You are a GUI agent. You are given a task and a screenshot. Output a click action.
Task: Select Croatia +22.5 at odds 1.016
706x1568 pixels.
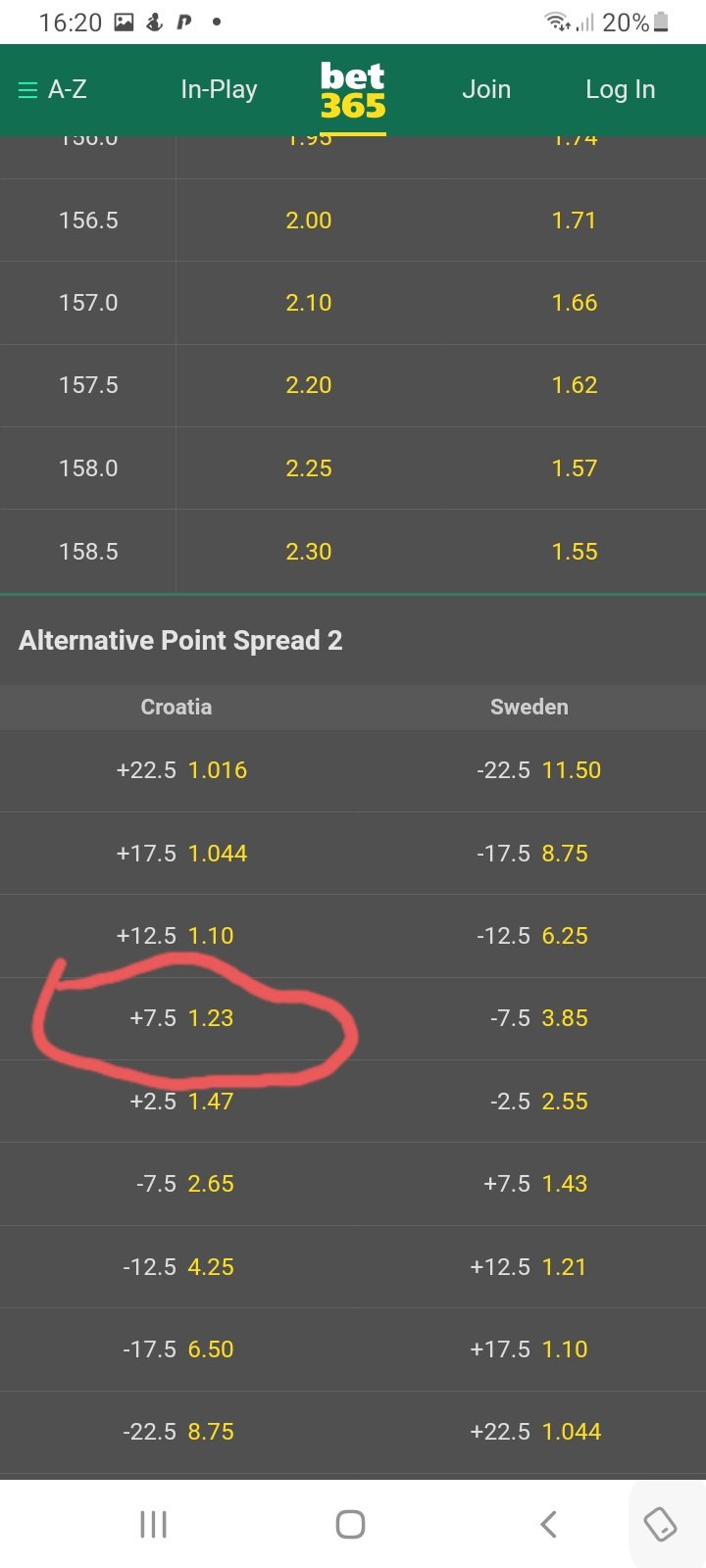[176, 770]
